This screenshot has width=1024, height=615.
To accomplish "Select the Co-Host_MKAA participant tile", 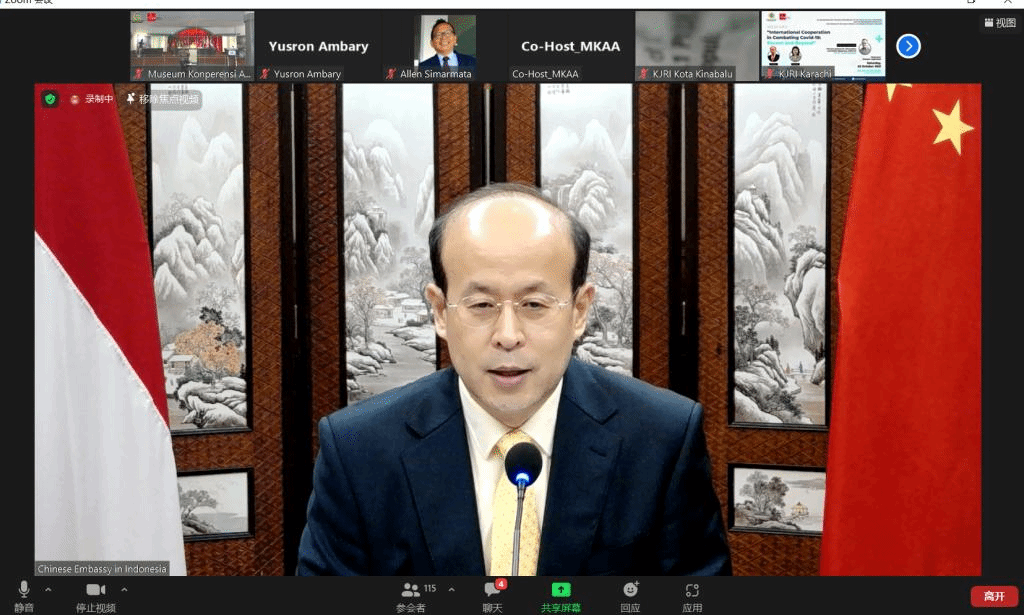I will click(572, 45).
